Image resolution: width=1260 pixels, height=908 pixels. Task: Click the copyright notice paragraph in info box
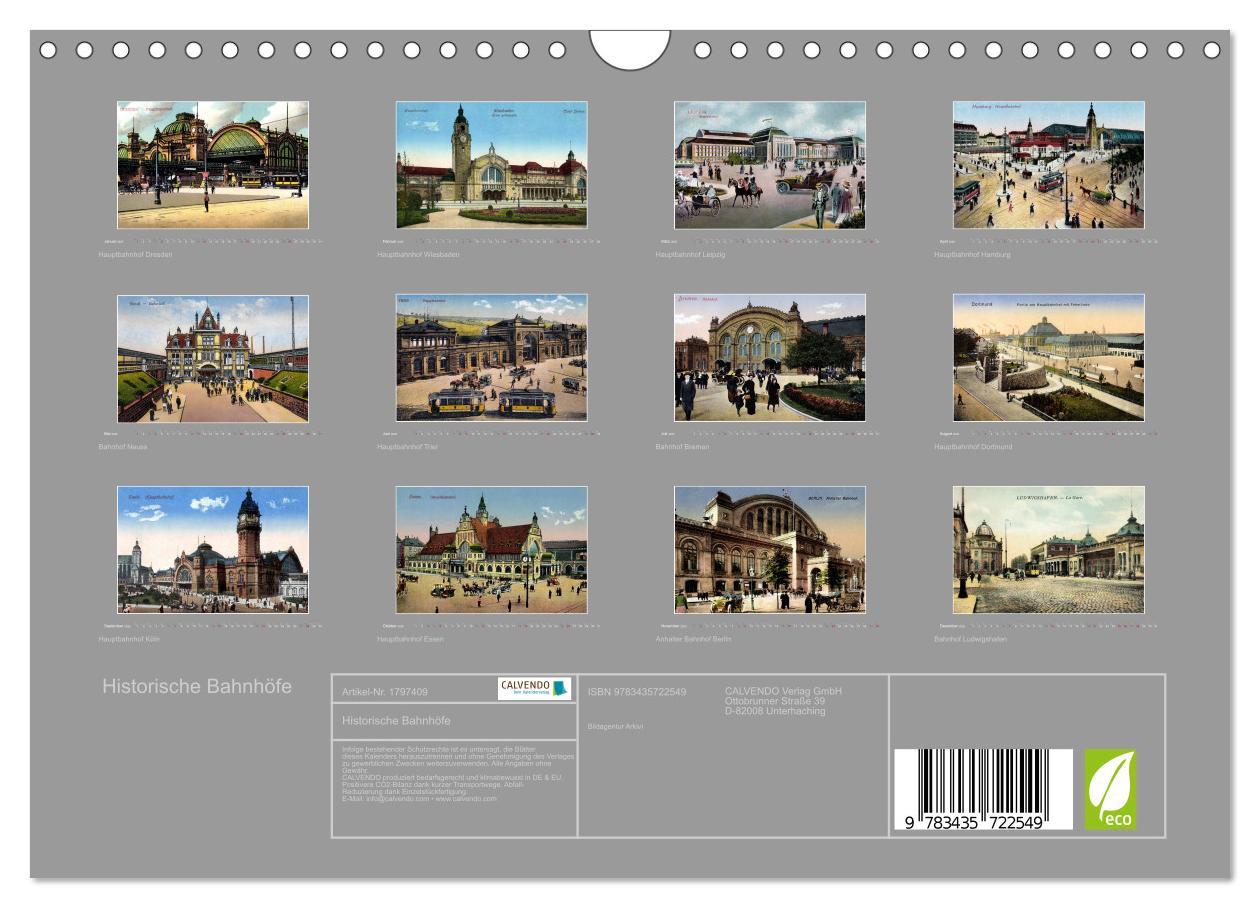457,774
